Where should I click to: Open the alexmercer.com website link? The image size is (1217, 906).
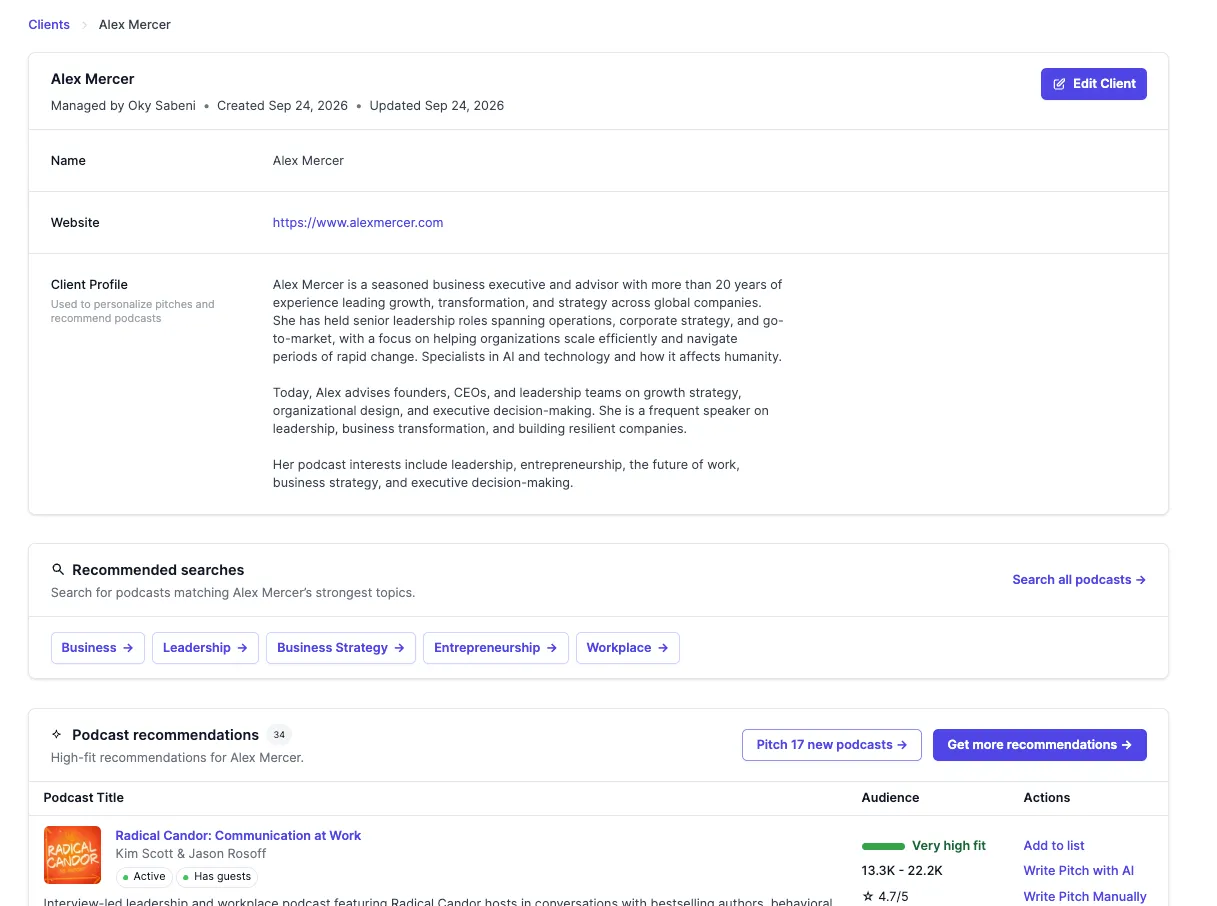[x=357, y=223]
